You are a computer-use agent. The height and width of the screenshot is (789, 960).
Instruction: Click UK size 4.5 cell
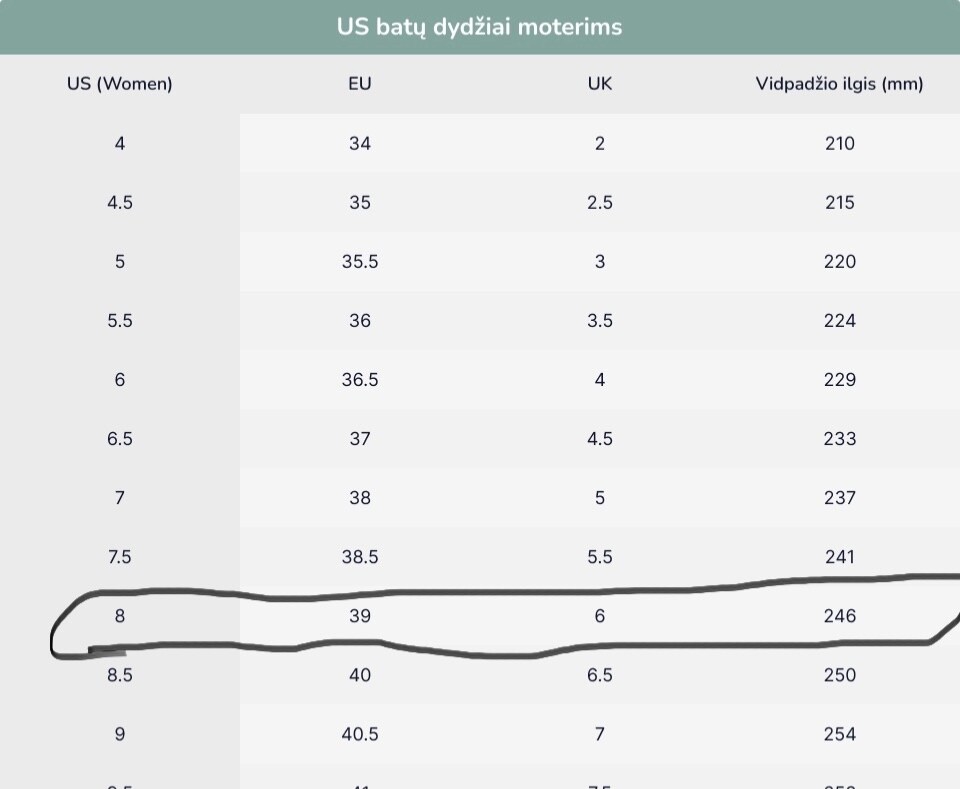click(x=600, y=439)
